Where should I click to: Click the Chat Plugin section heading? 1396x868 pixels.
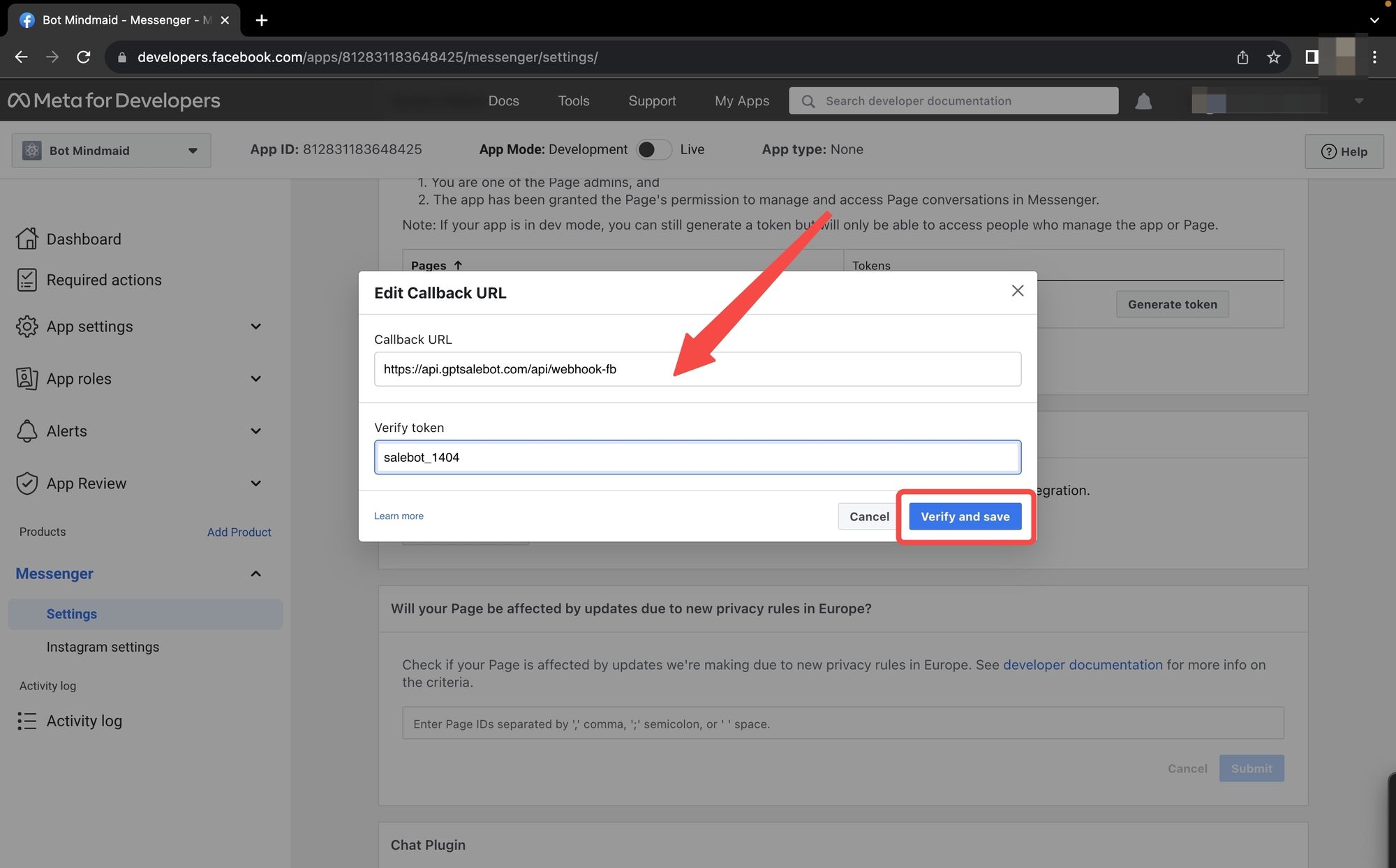pyautogui.click(x=428, y=845)
